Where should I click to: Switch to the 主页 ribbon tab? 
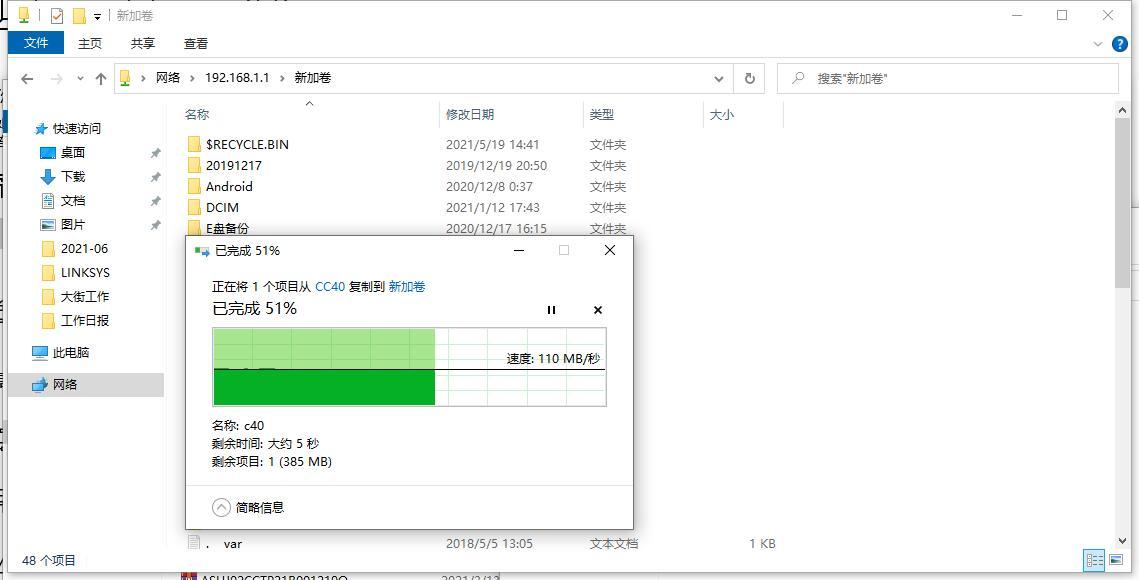[x=89, y=44]
